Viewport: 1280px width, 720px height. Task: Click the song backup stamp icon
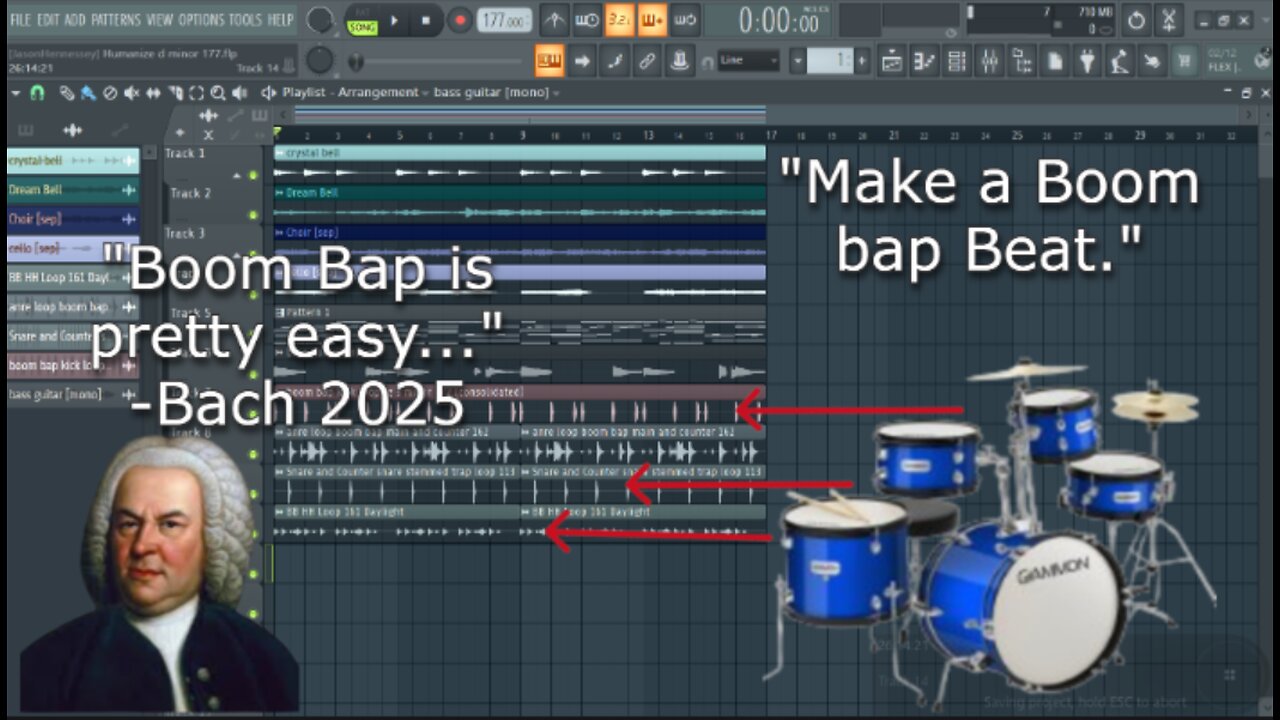pos(680,61)
